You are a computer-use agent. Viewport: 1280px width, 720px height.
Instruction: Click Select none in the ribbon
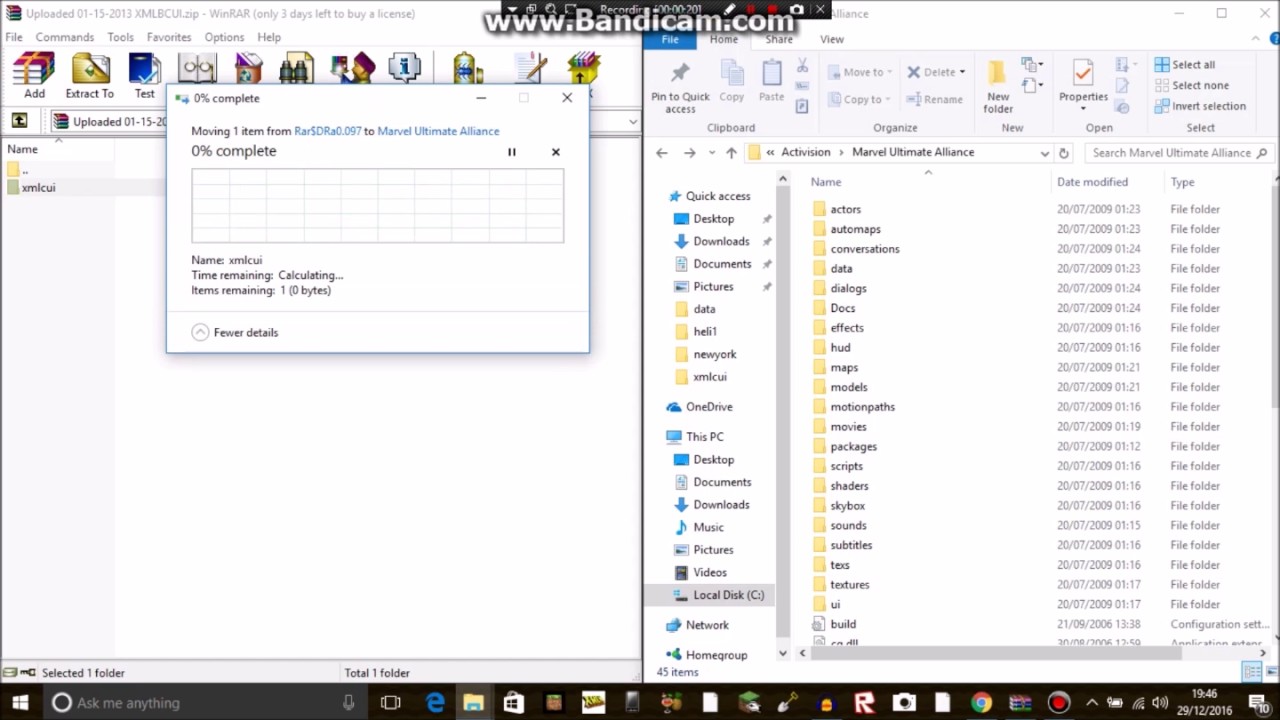(1192, 85)
